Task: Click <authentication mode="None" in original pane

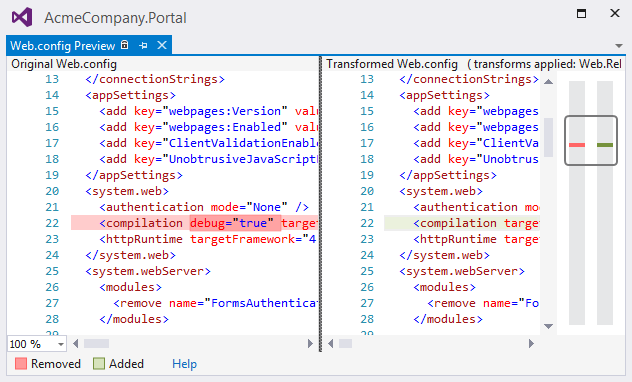Action: (193, 207)
